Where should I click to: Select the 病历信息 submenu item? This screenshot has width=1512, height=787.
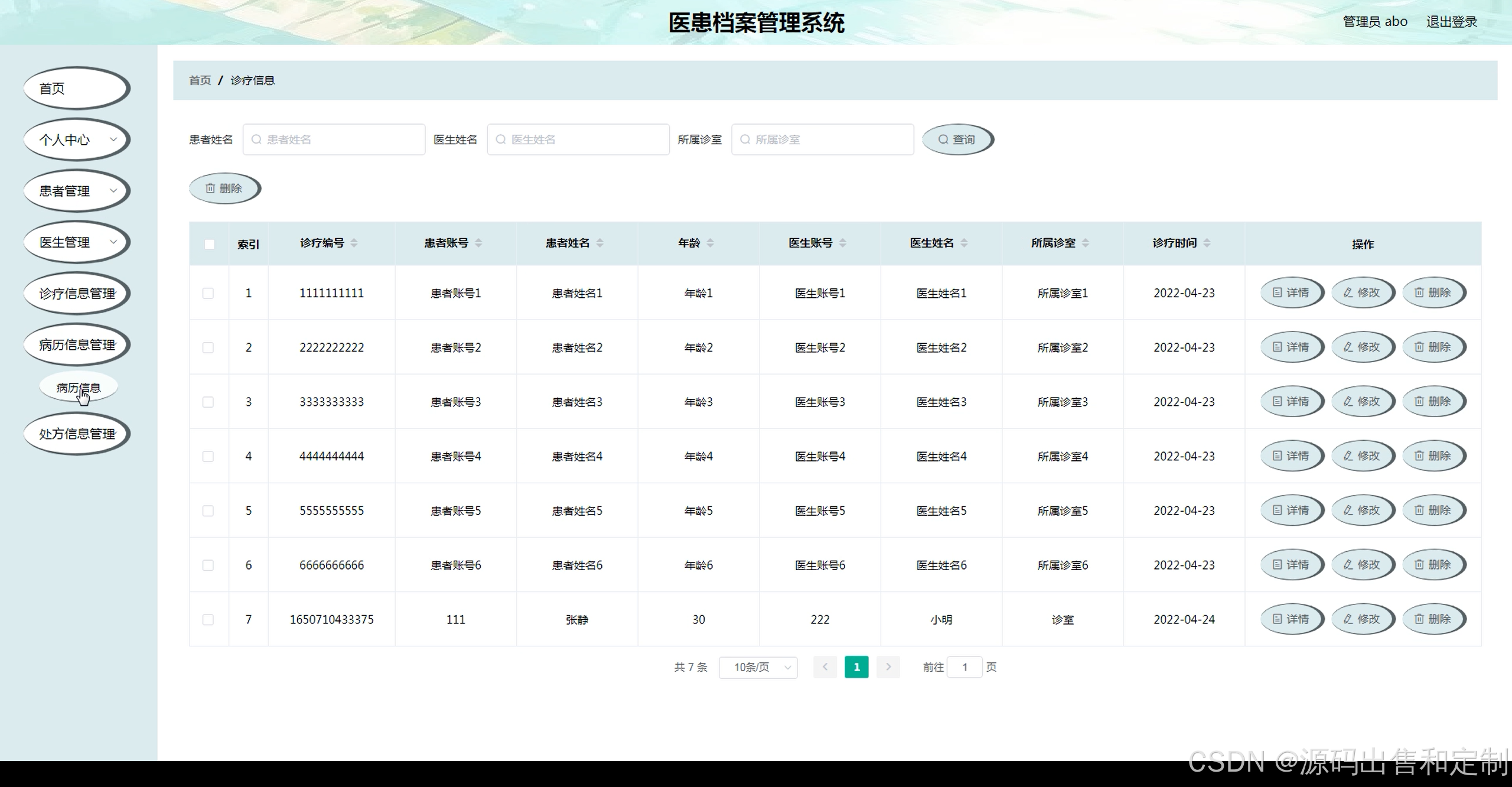point(78,388)
